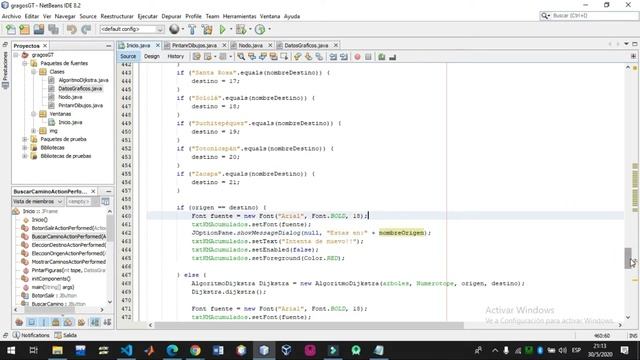Toggle Sort by Source navigator button
The width and height of the screenshot is (640, 360).
point(107,322)
